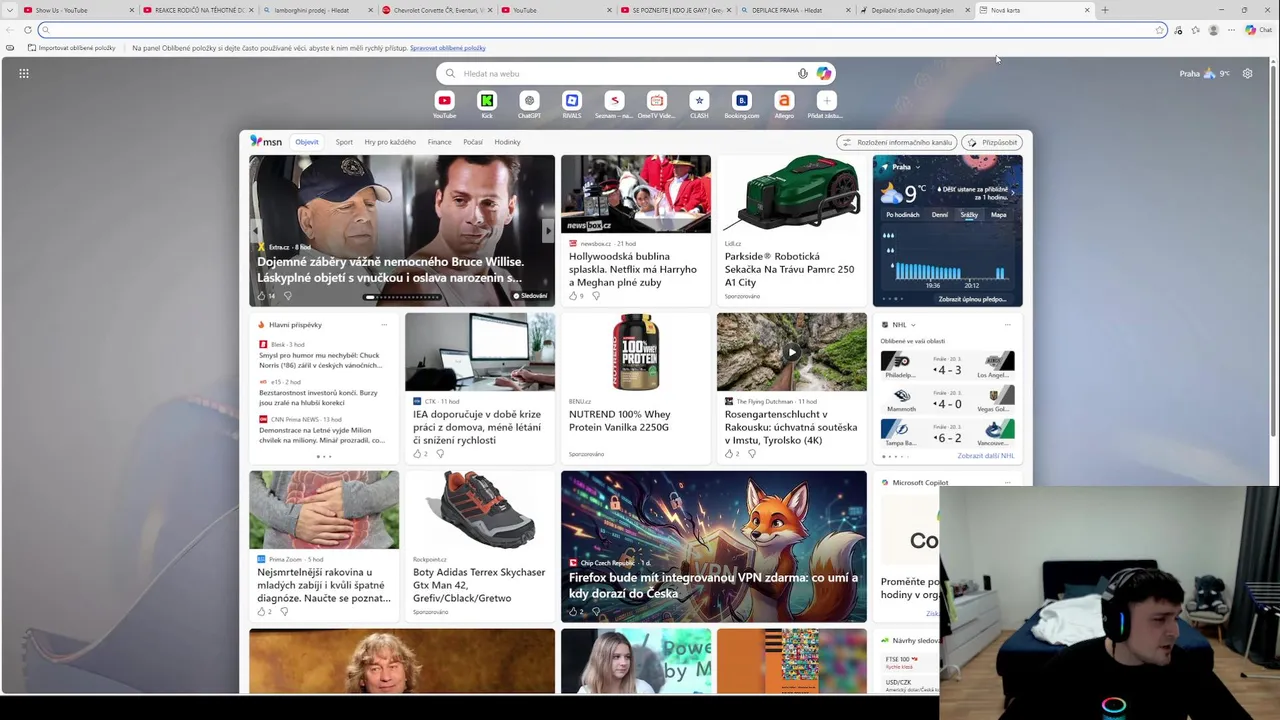Select the Hodinky feed tab
The height and width of the screenshot is (720, 1280).
pyautogui.click(x=507, y=142)
